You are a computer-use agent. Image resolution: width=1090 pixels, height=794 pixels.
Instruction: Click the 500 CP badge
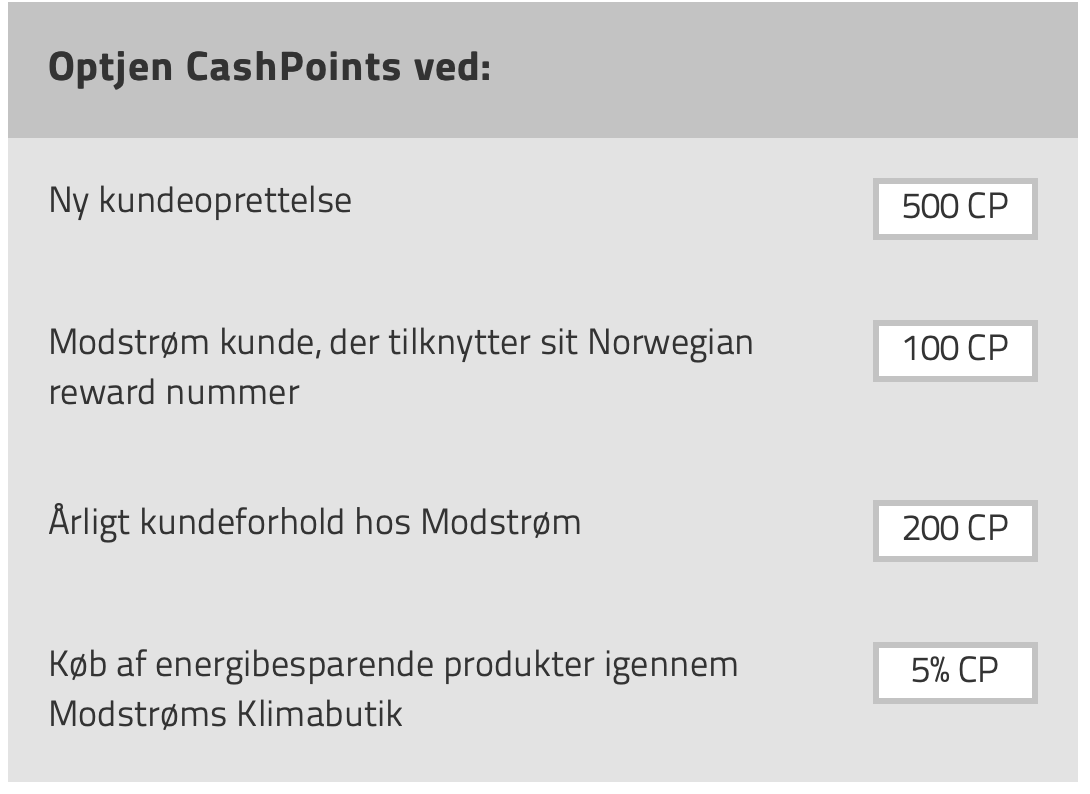(955, 208)
